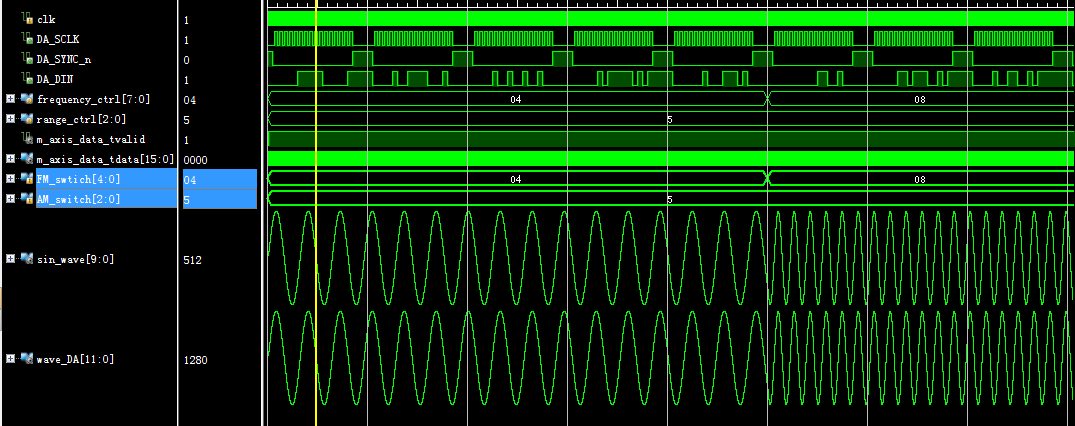
Task: Click the wave_DA bus icon
Action: coord(26,359)
